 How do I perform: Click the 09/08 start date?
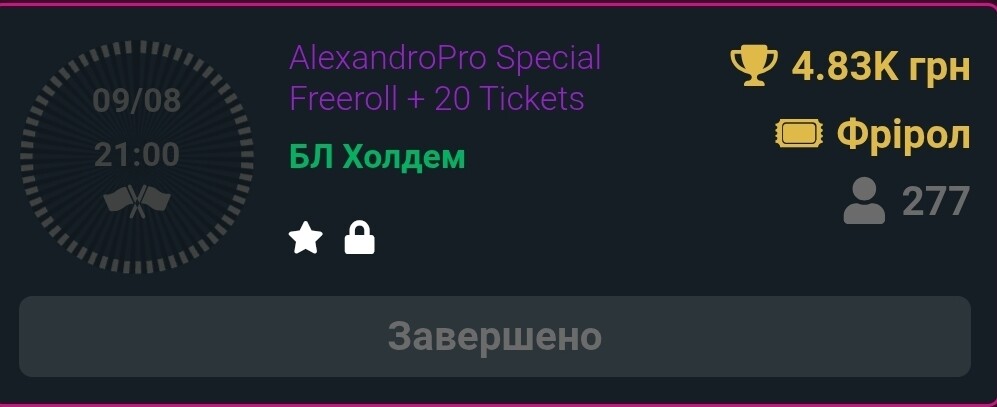click(x=137, y=100)
